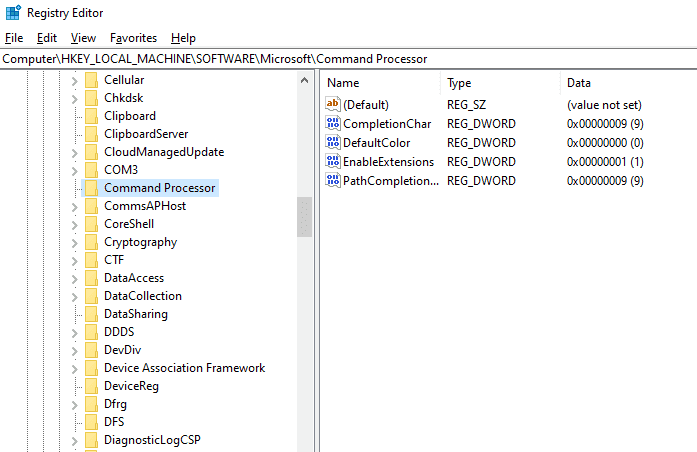Viewport: 697px width, 452px height.
Task: Select the Command Processor key label
Action: point(160,188)
